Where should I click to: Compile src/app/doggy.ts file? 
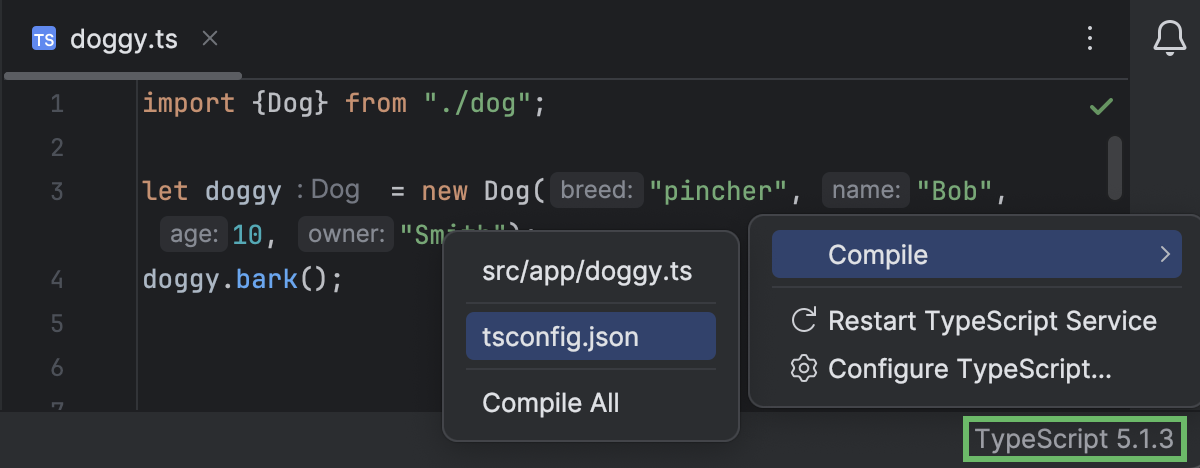587,271
